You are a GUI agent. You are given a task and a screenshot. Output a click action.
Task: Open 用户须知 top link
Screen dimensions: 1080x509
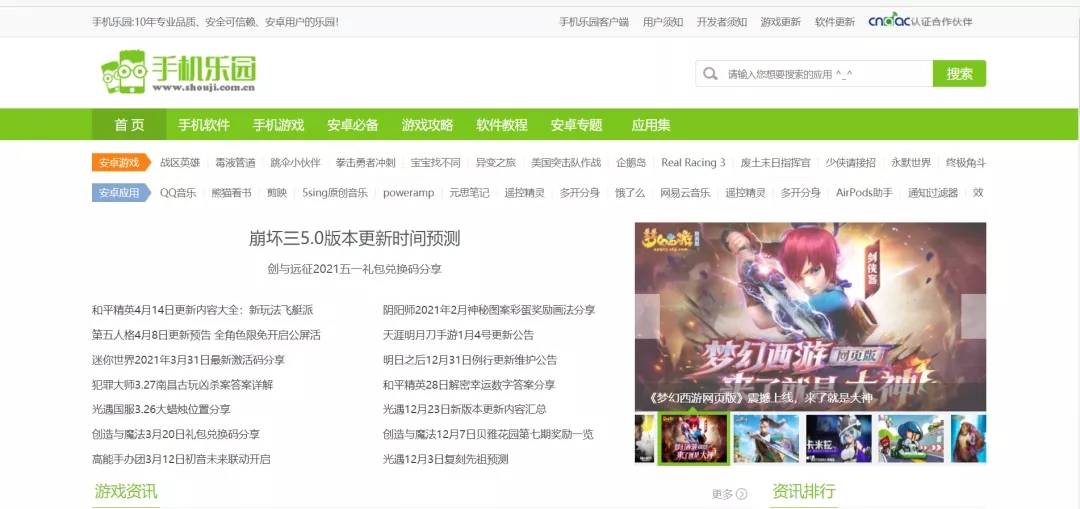pyautogui.click(x=663, y=22)
